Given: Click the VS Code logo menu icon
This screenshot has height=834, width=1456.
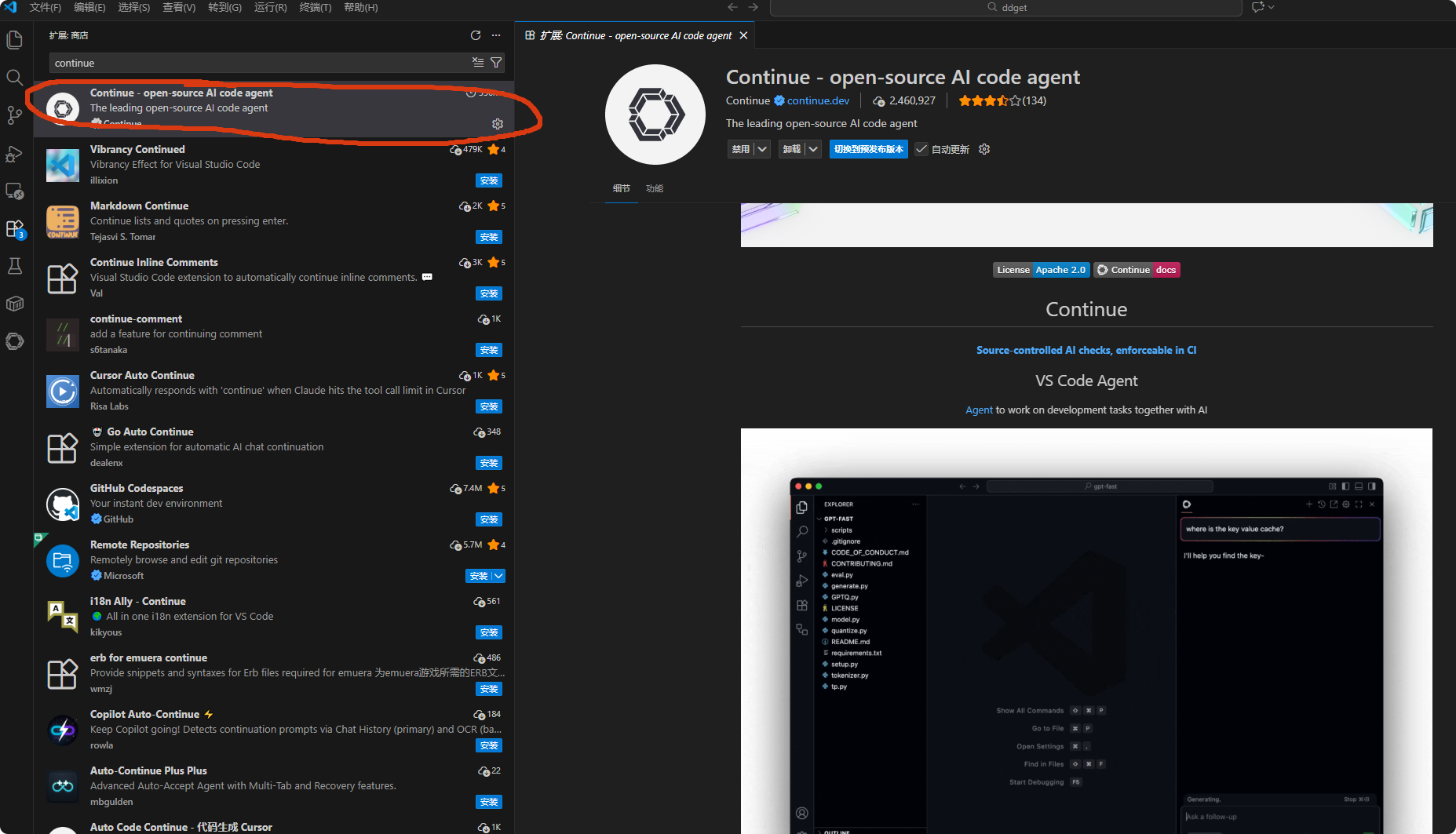Looking at the screenshot, I should coord(11,7).
